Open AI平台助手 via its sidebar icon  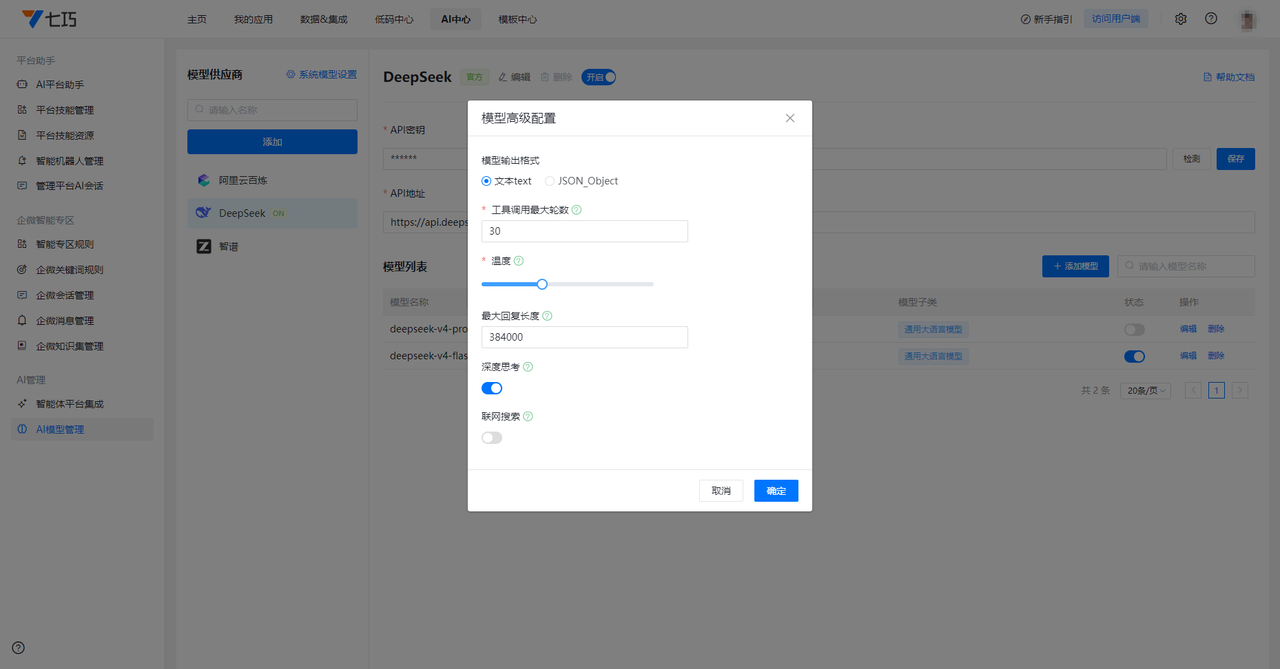23,84
